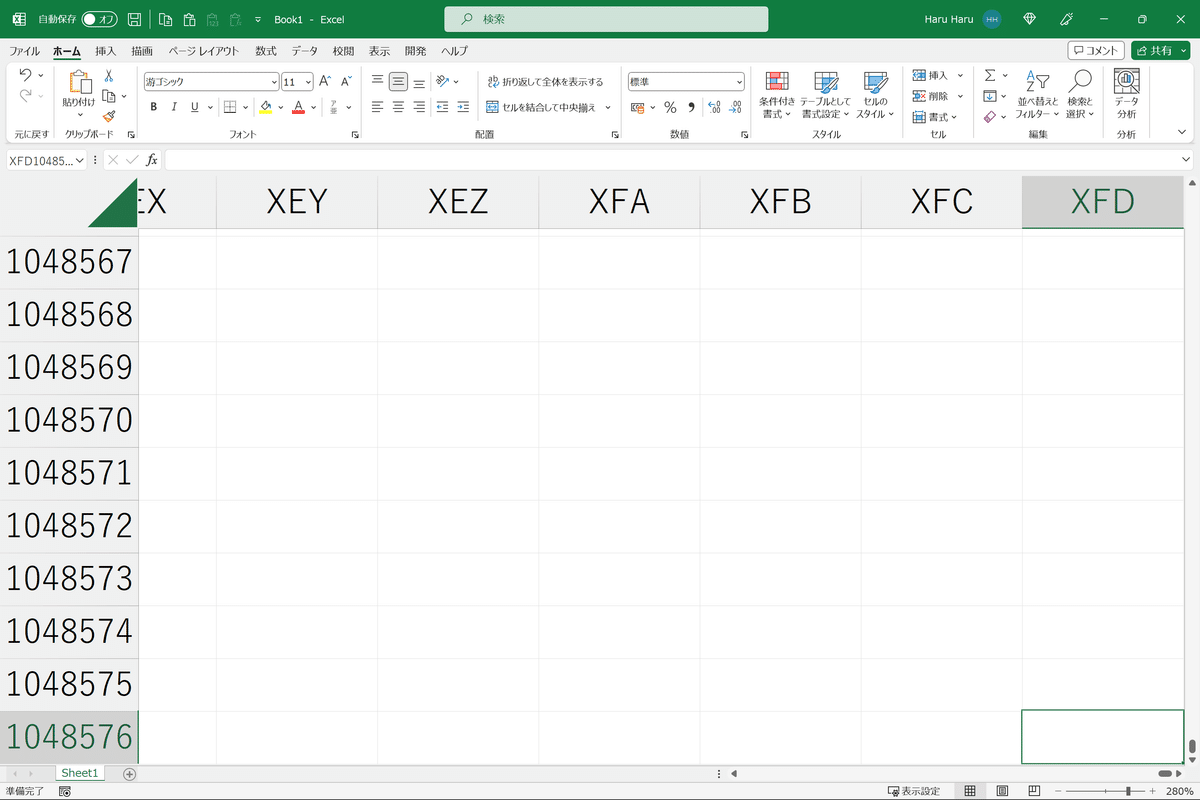
Task: Select the percent style (%) icon
Action: click(668, 107)
